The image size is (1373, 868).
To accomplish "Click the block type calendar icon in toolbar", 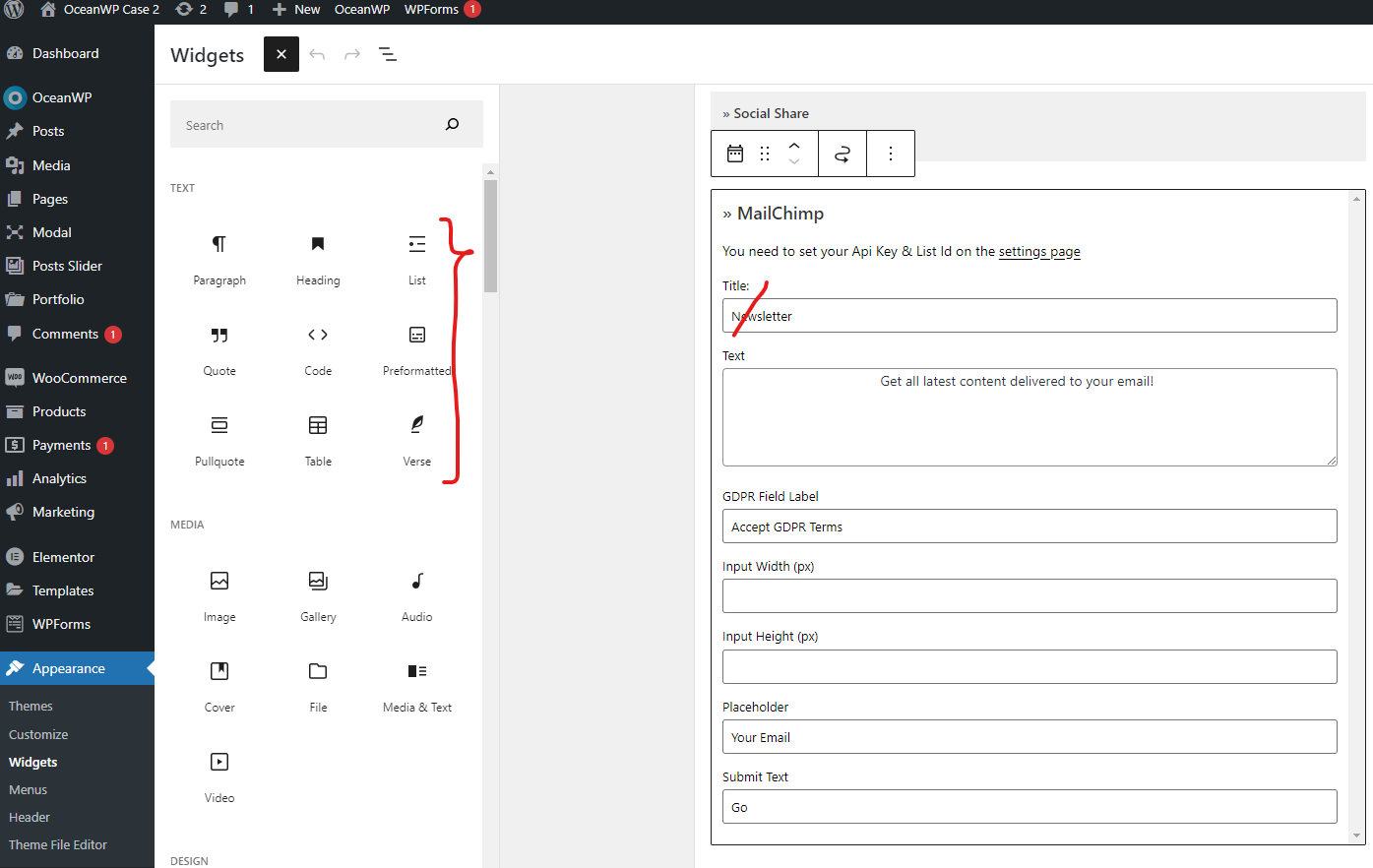I will [x=735, y=154].
